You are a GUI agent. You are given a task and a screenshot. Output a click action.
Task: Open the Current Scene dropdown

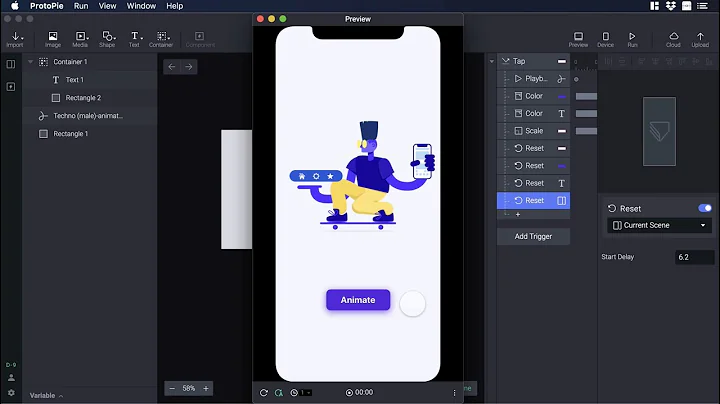point(659,225)
